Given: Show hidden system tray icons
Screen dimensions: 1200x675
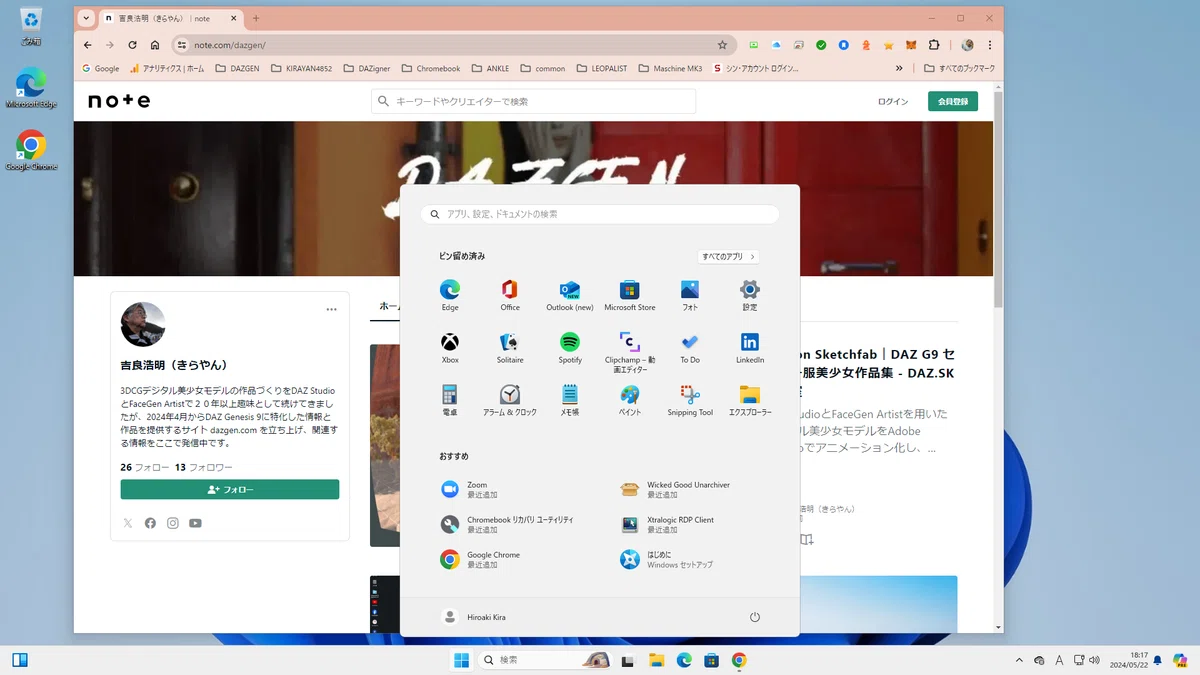Looking at the screenshot, I should pyautogui.click(x=1019, y=660).
